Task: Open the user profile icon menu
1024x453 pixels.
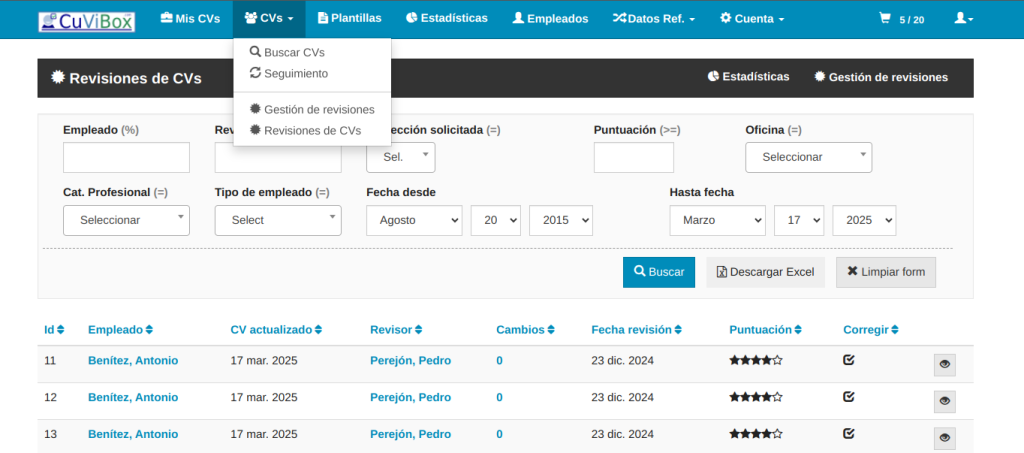Action: [x=963, y=19]
